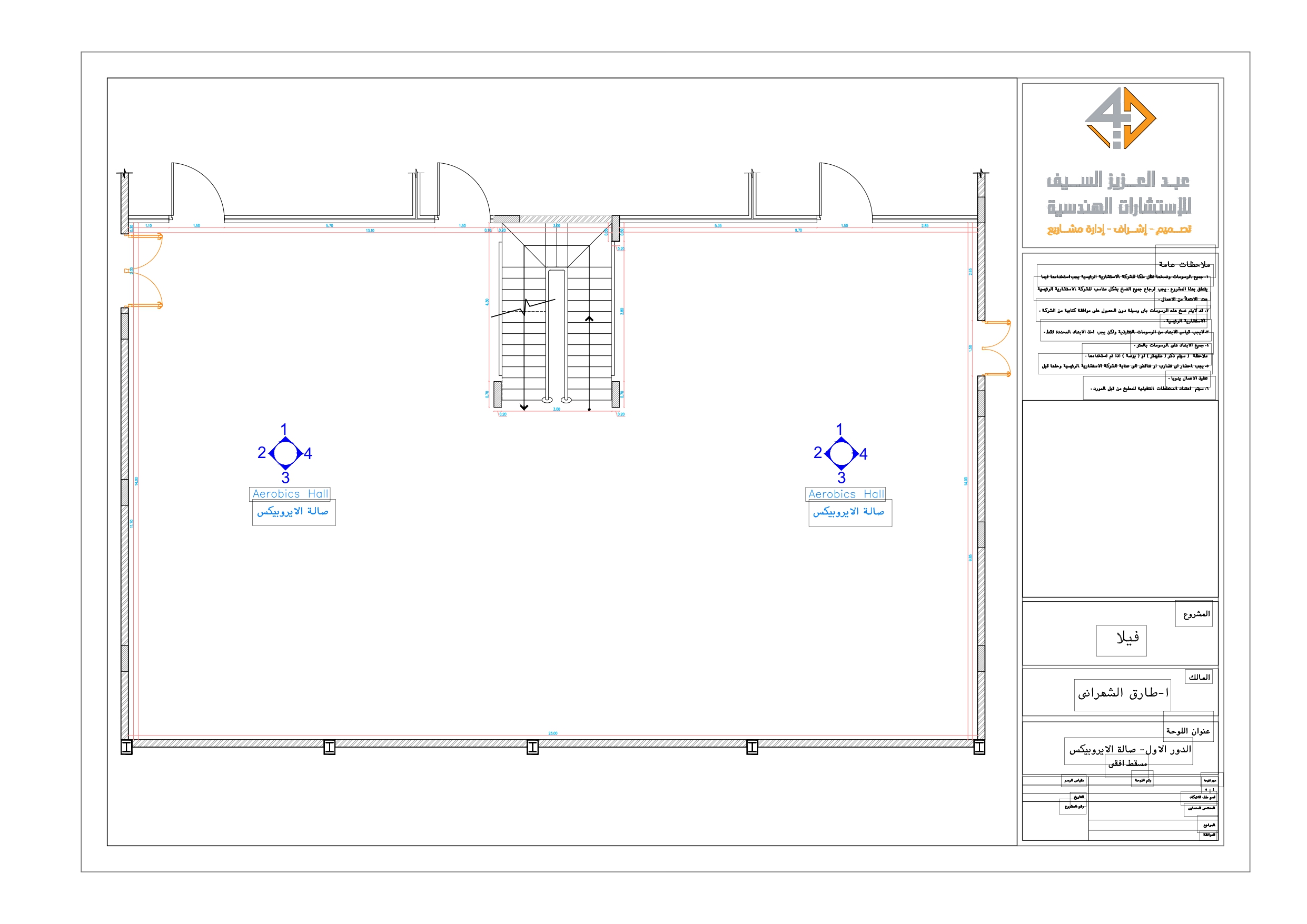Click the "مقياس الرسم" scale field label
The height and width of the screenshot is (924, 1307).
1074,781
